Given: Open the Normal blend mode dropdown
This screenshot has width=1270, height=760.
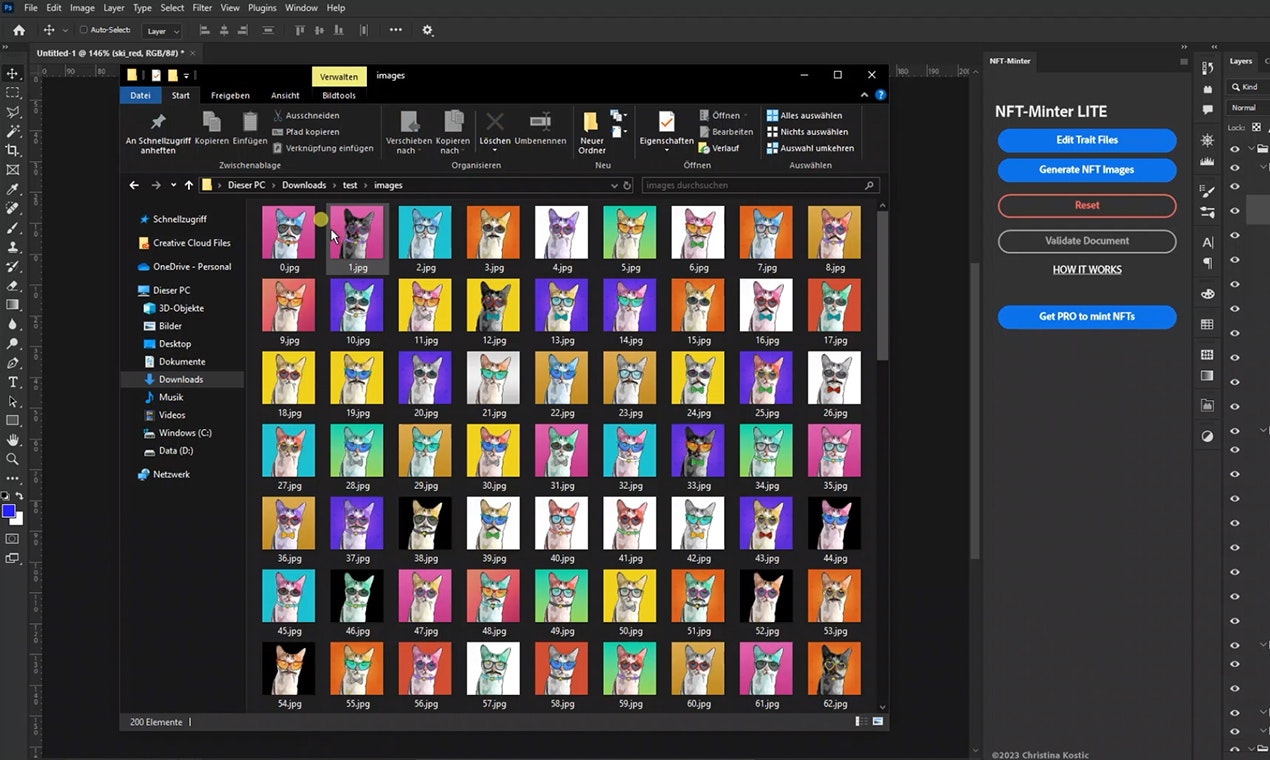Looking at the screenshot, I should point(1248,107).
